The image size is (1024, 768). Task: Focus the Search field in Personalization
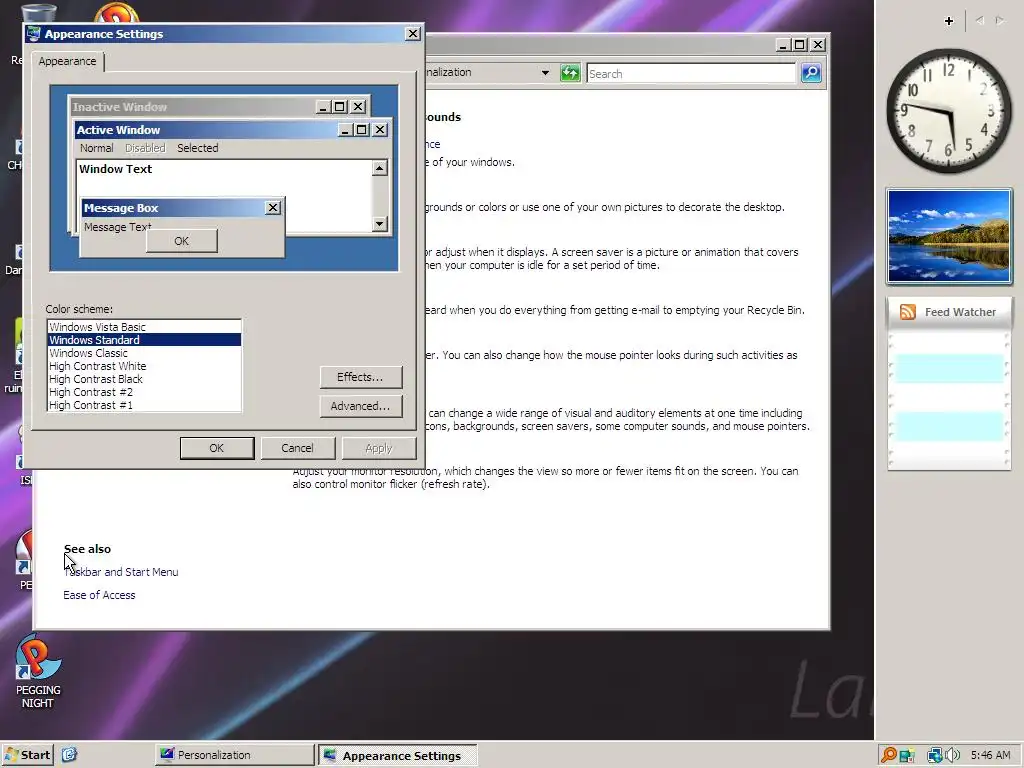(x=691, y=74)
